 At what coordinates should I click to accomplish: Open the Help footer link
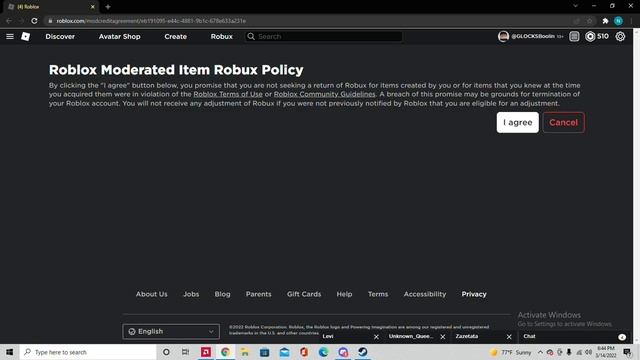tap(344, 294)
